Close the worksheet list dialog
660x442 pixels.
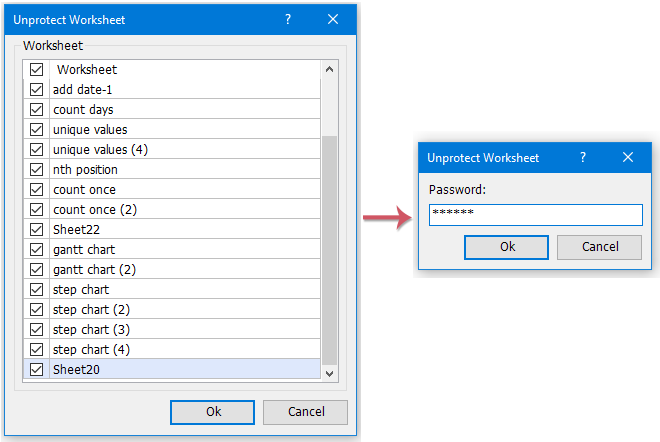tap(334, 19)
